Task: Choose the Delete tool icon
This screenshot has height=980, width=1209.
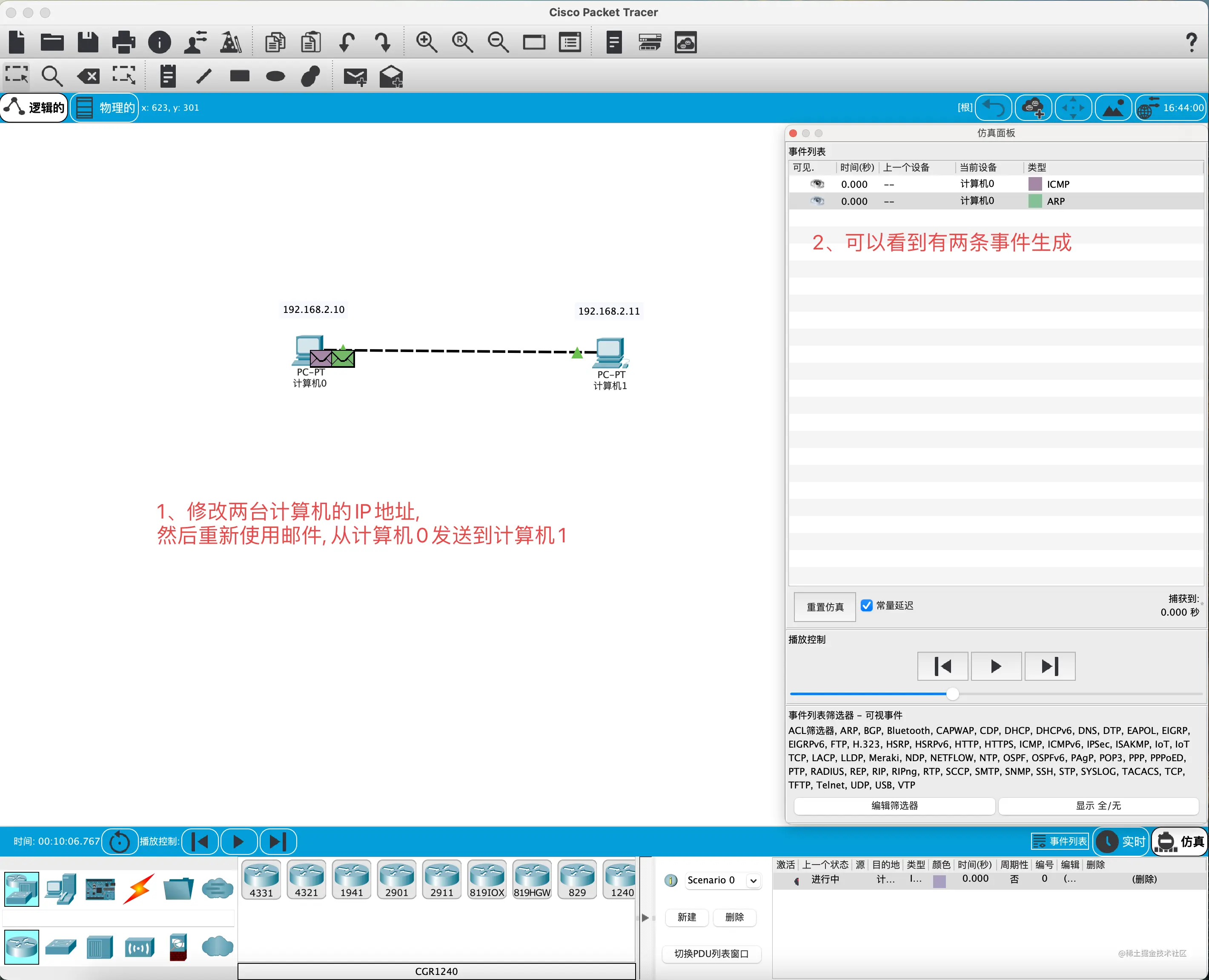Action: tap(89, 76)
